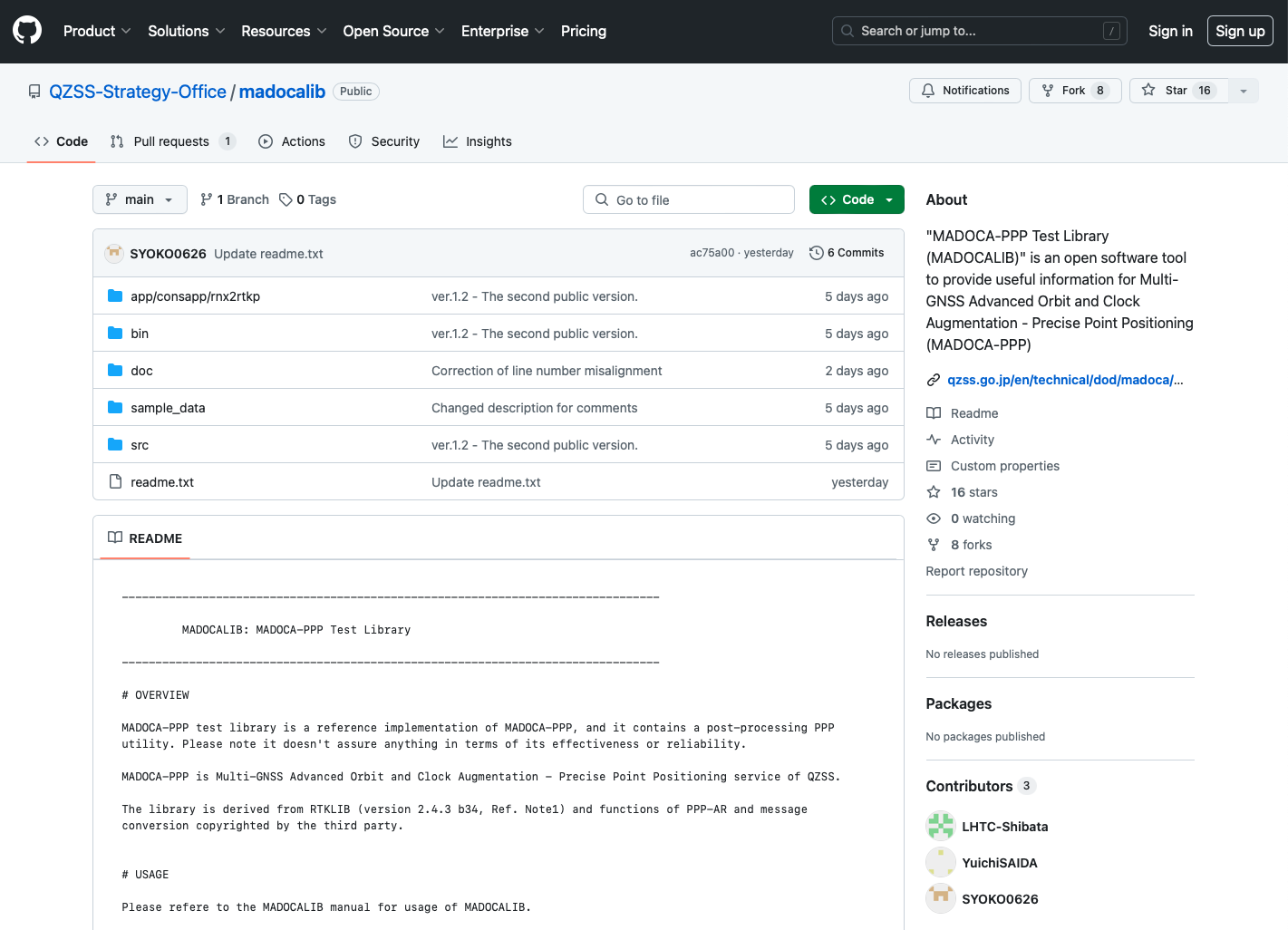Viewport: 1288px width, 930px height.
Task: Open the green Code dropdown button
Action: [857, 199]
